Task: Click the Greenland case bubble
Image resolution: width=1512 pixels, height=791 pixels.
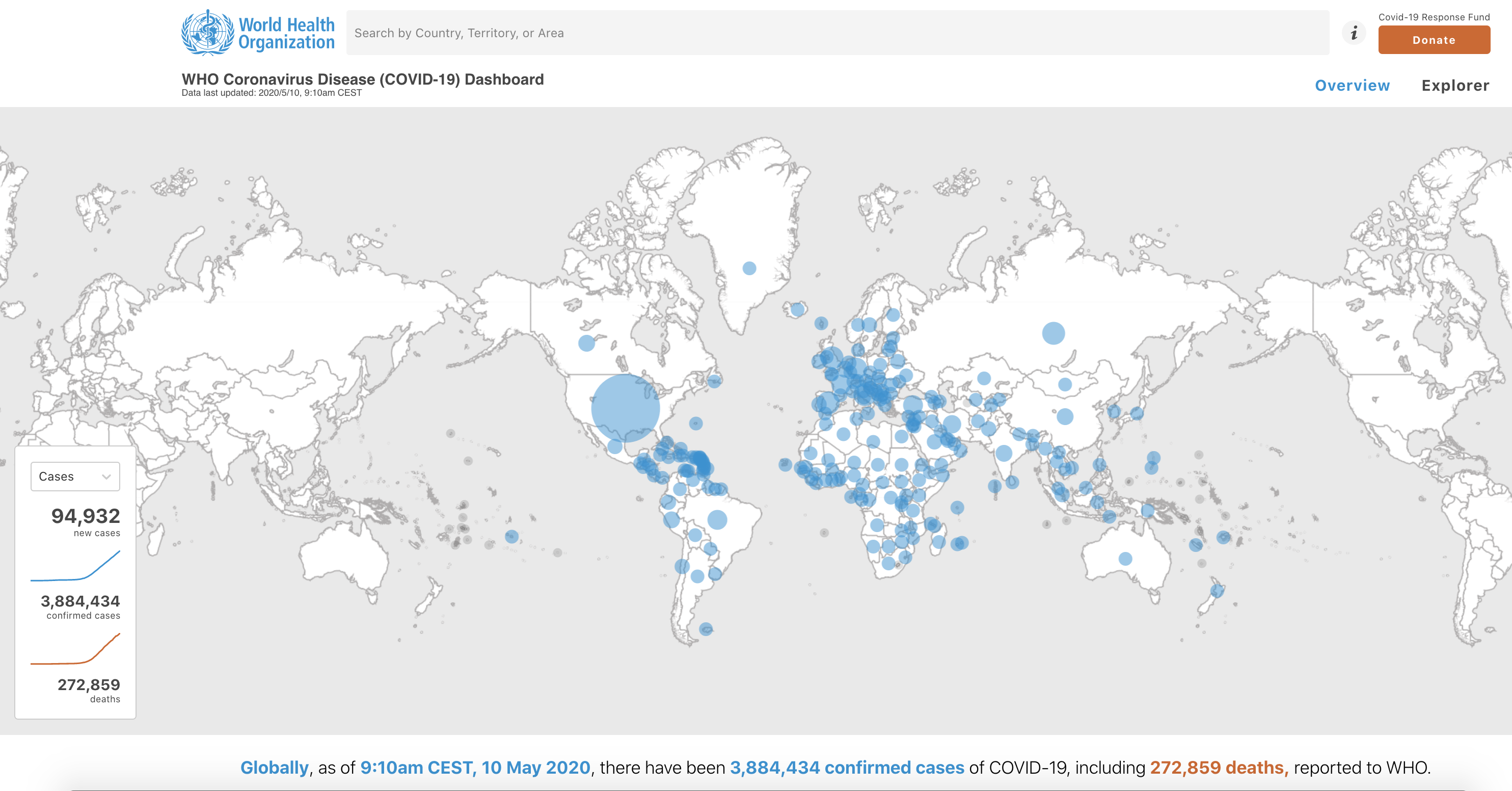Action: pos(749,269)
